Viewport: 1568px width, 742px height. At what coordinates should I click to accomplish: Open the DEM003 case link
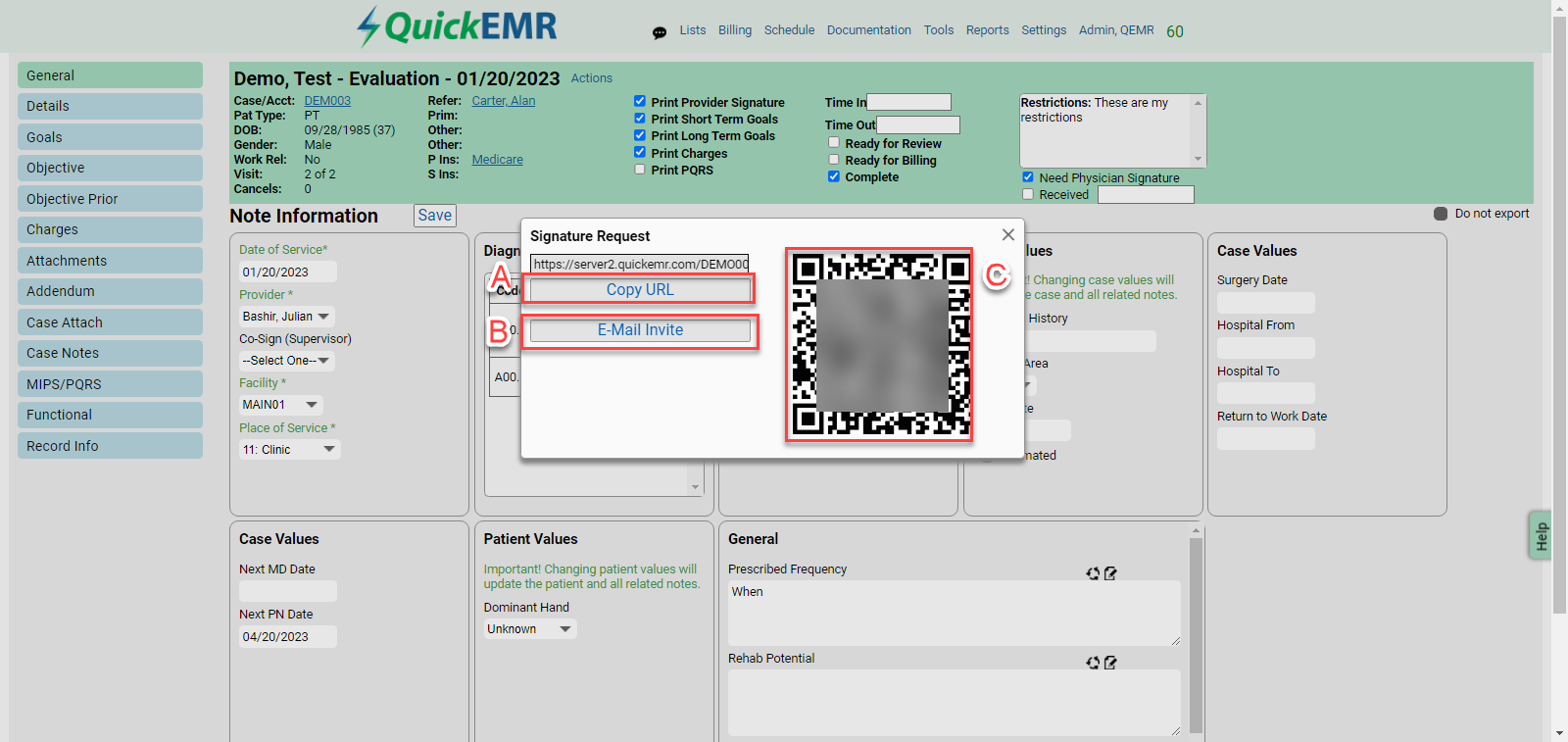(x=327, y=101)
